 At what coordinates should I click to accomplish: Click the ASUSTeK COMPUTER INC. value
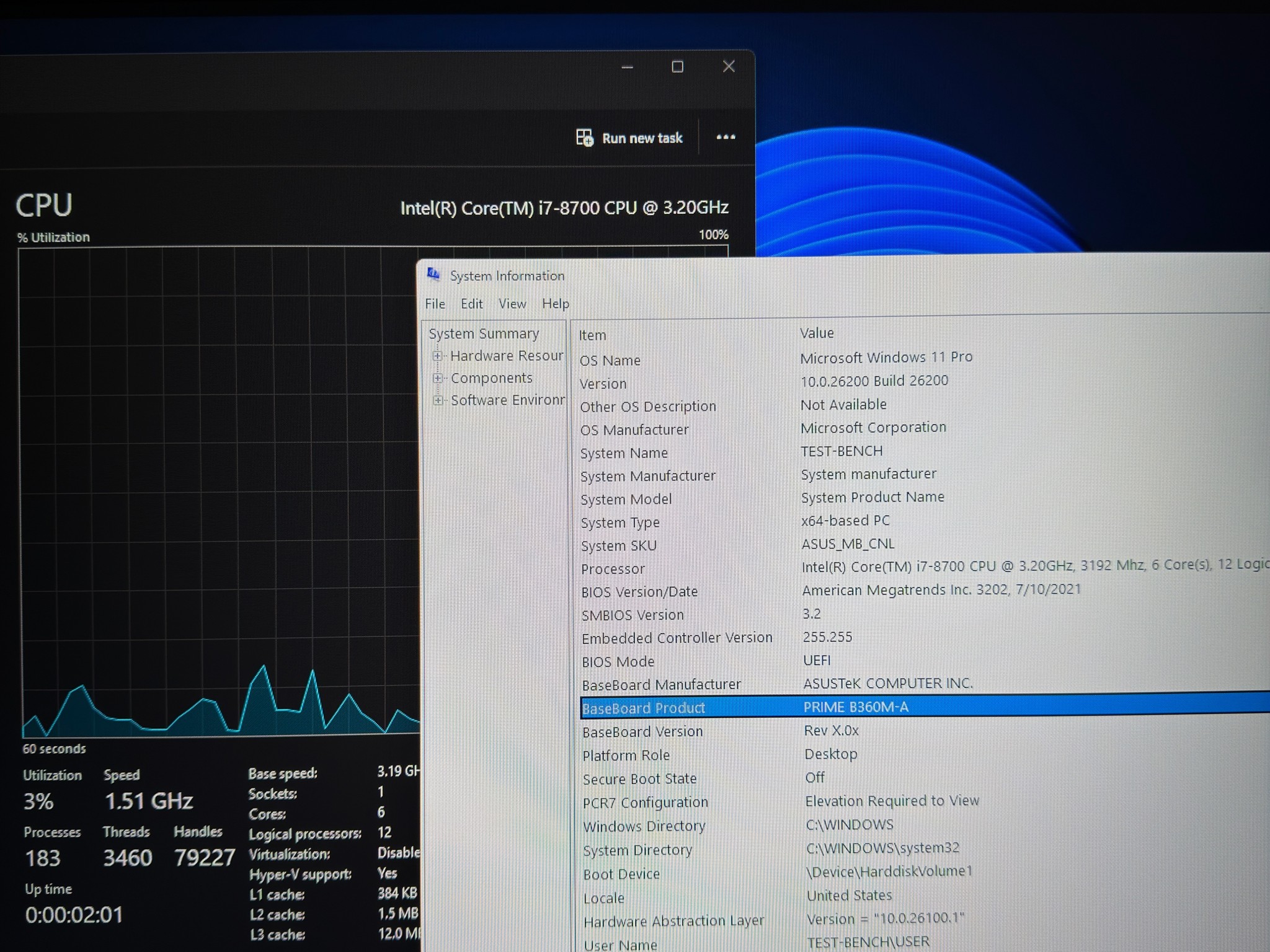tap(888, 683)
